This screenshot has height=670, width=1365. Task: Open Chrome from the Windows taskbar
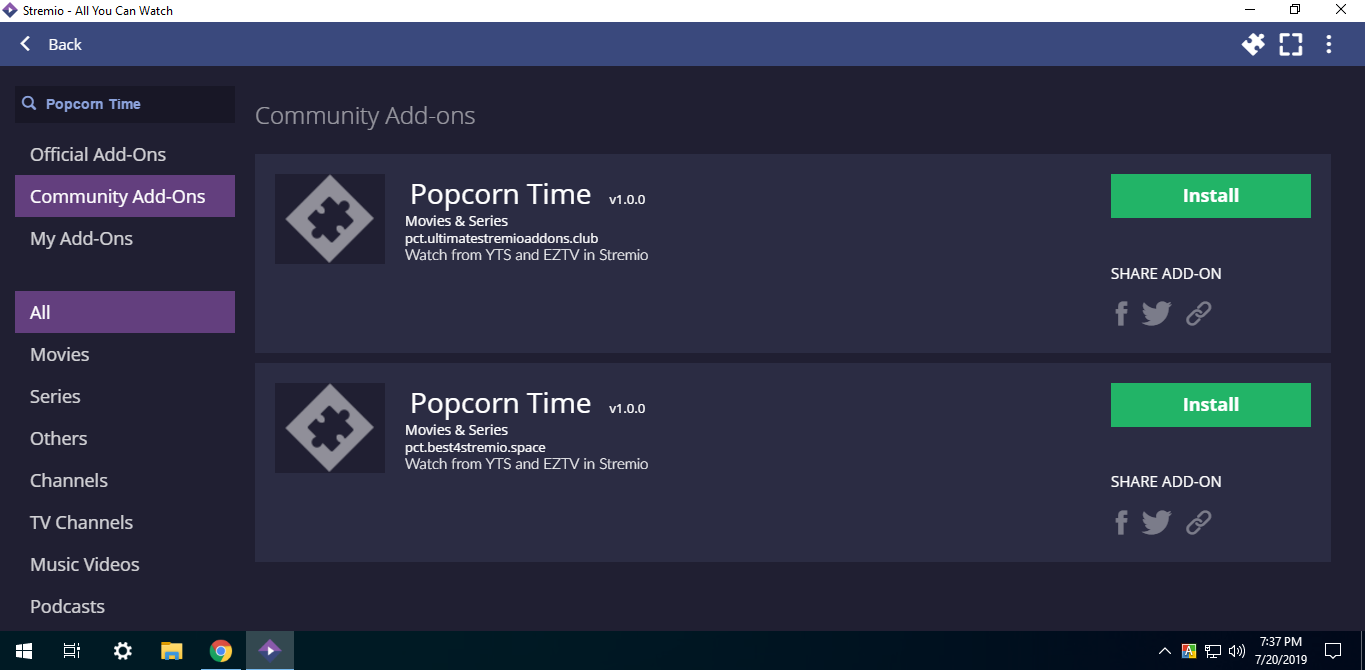coord(221,651)
